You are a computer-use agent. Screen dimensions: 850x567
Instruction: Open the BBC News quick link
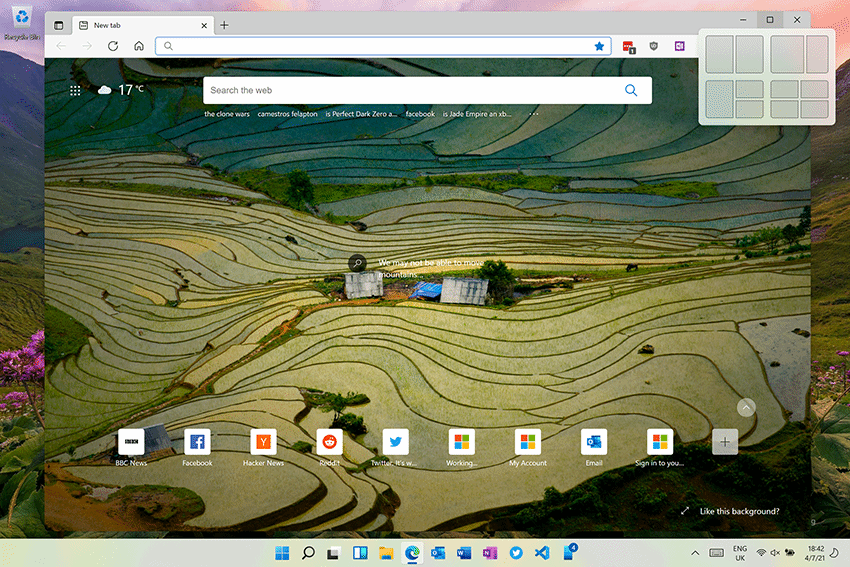click(x=131, y=442)
